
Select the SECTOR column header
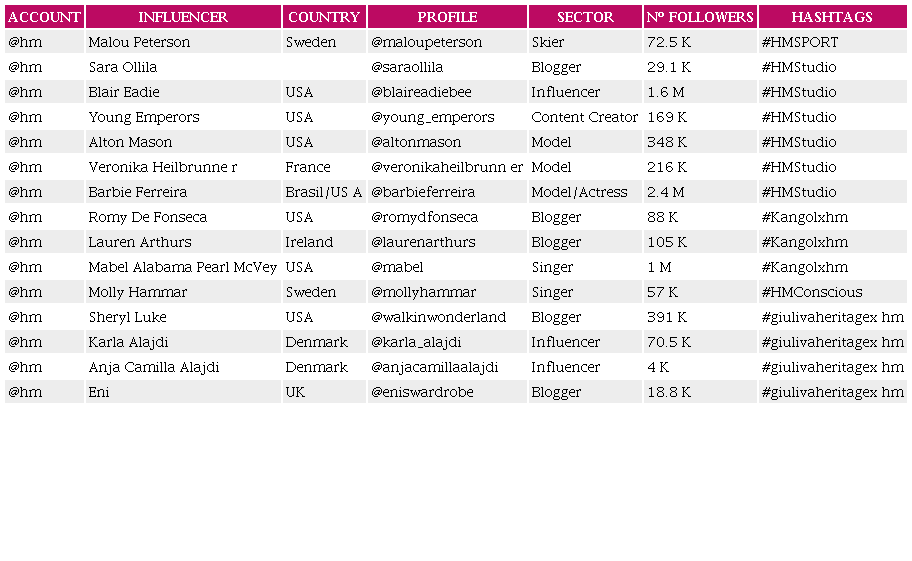585,17
